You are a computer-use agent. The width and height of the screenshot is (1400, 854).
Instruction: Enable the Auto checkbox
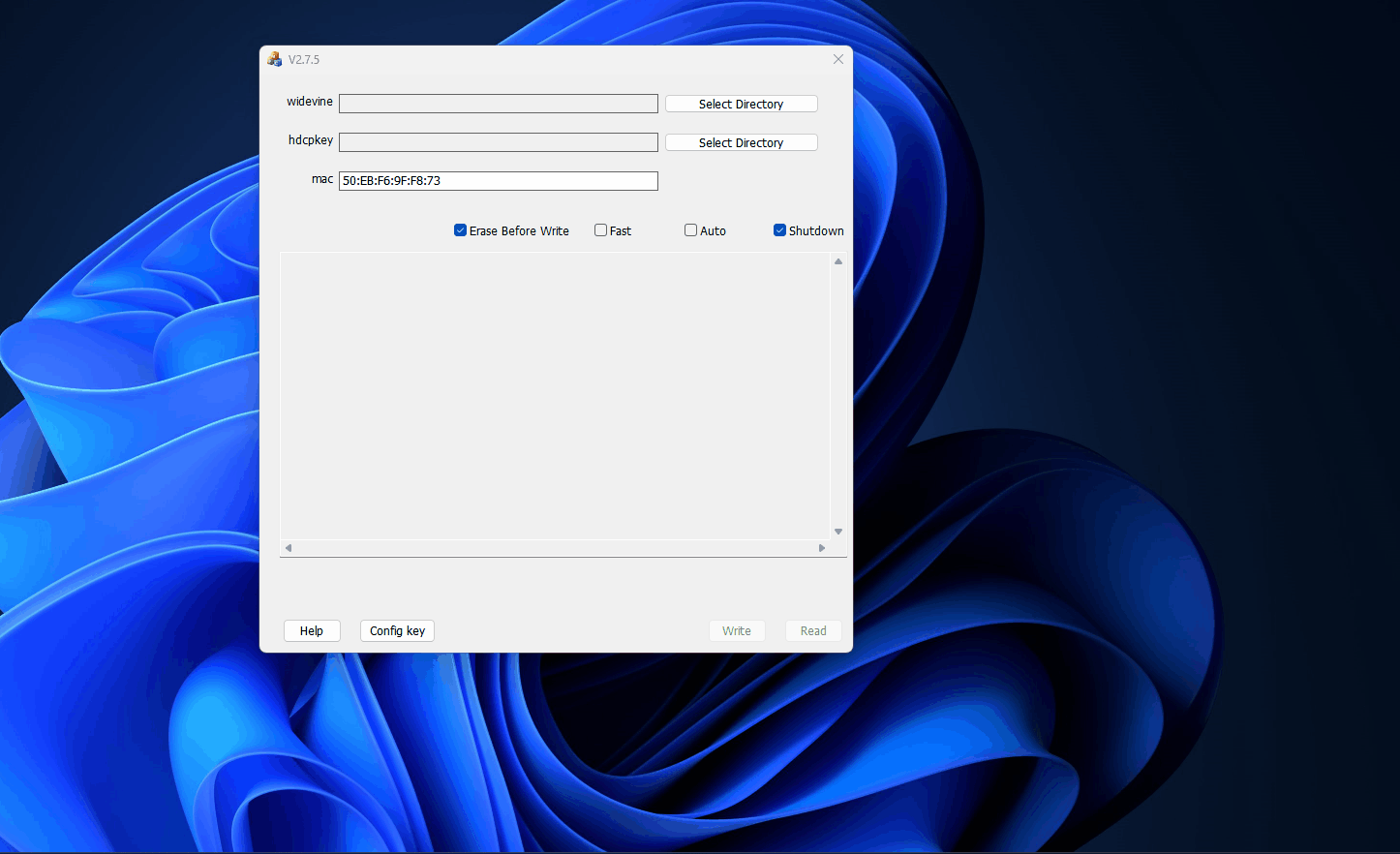point(690,230)
